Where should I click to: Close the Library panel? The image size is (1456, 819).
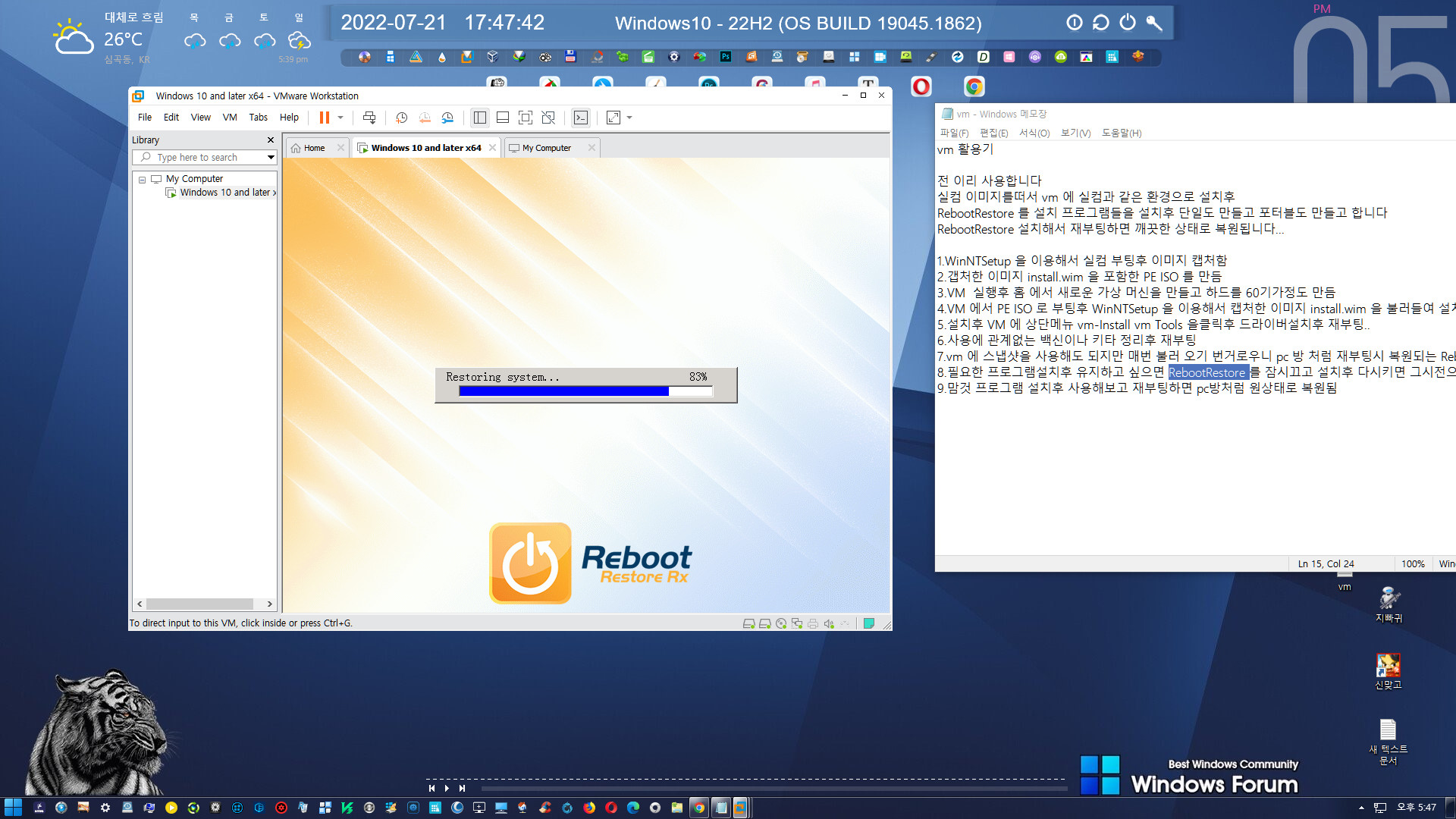271,140
